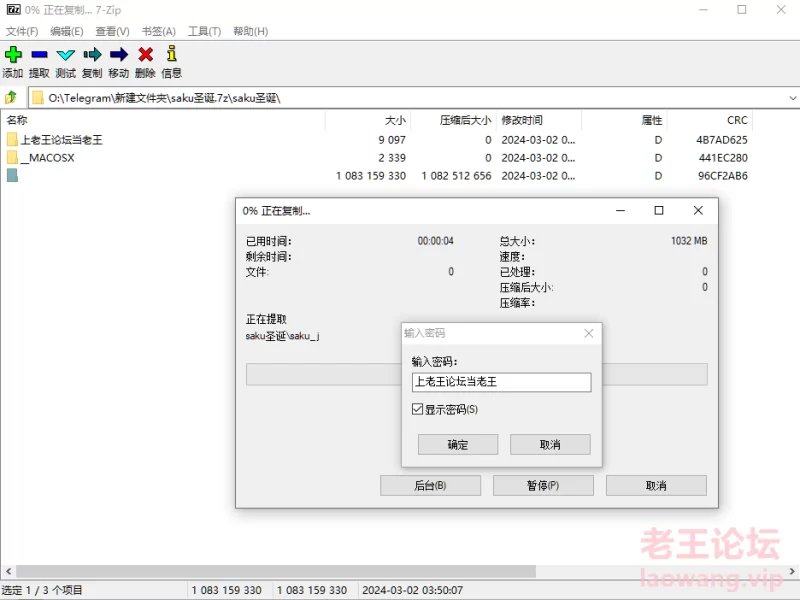
Task: Click packed size 1 082 512 656
Action: [x=456, y=176]
